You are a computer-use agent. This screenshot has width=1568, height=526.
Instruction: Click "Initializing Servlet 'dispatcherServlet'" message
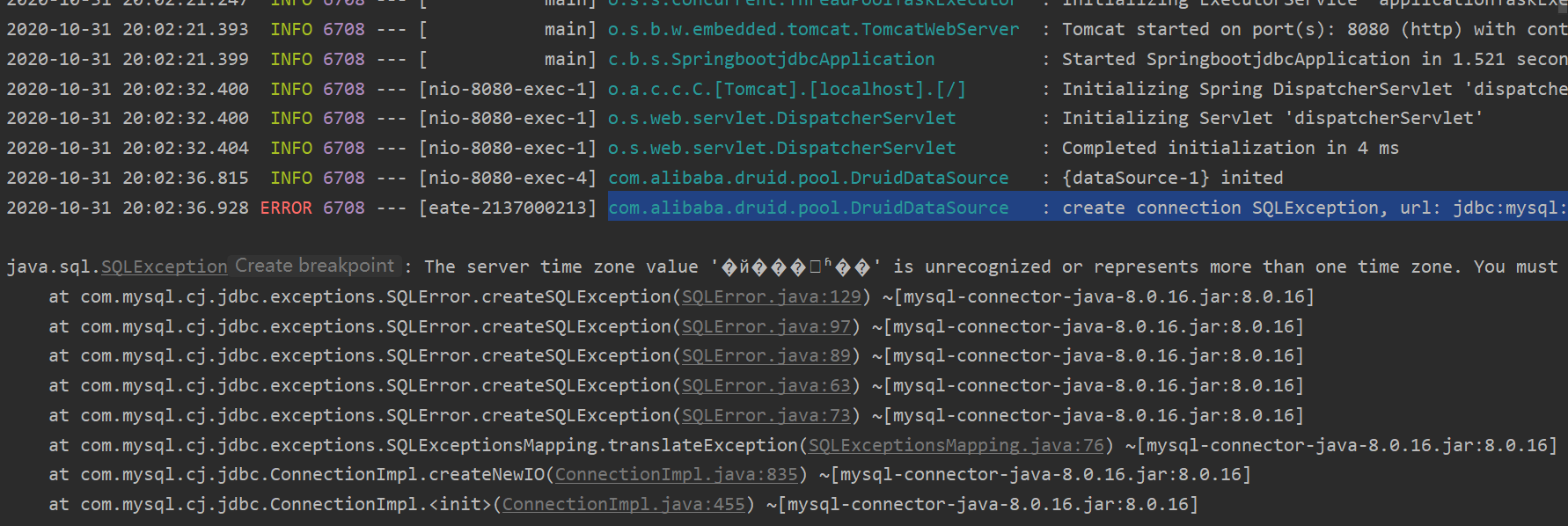1272,118
